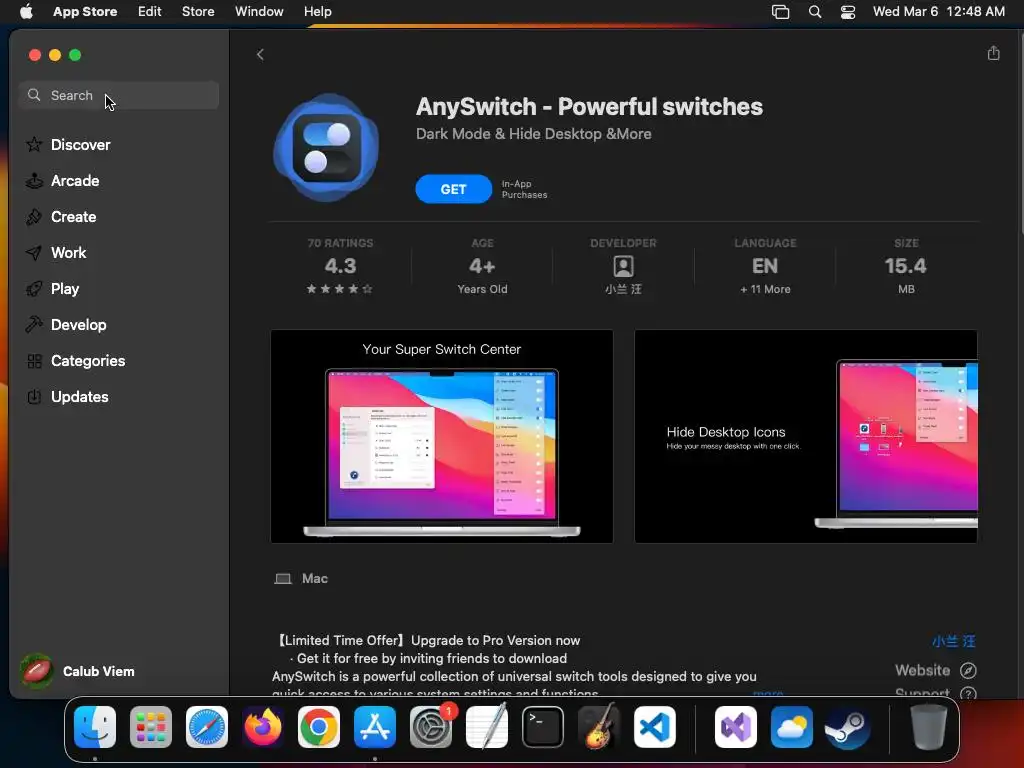Select Categories in the sidebar
The height and width of the screenshot is (768, 1024).
(x=88, y=360)
